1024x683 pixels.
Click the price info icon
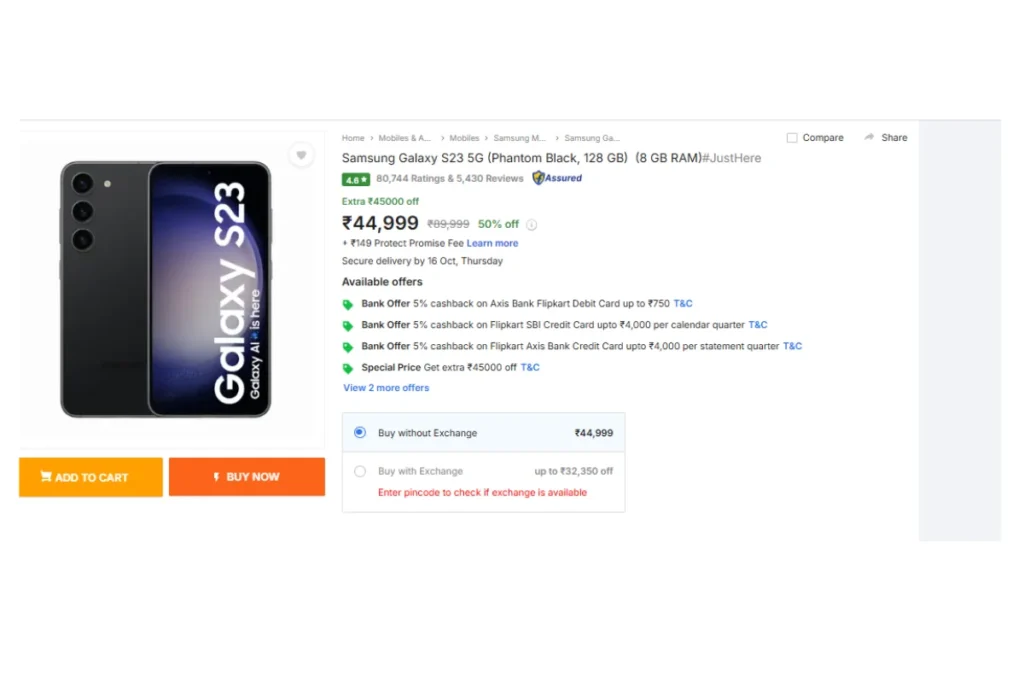pyautogui.click(x=532, y=225)
